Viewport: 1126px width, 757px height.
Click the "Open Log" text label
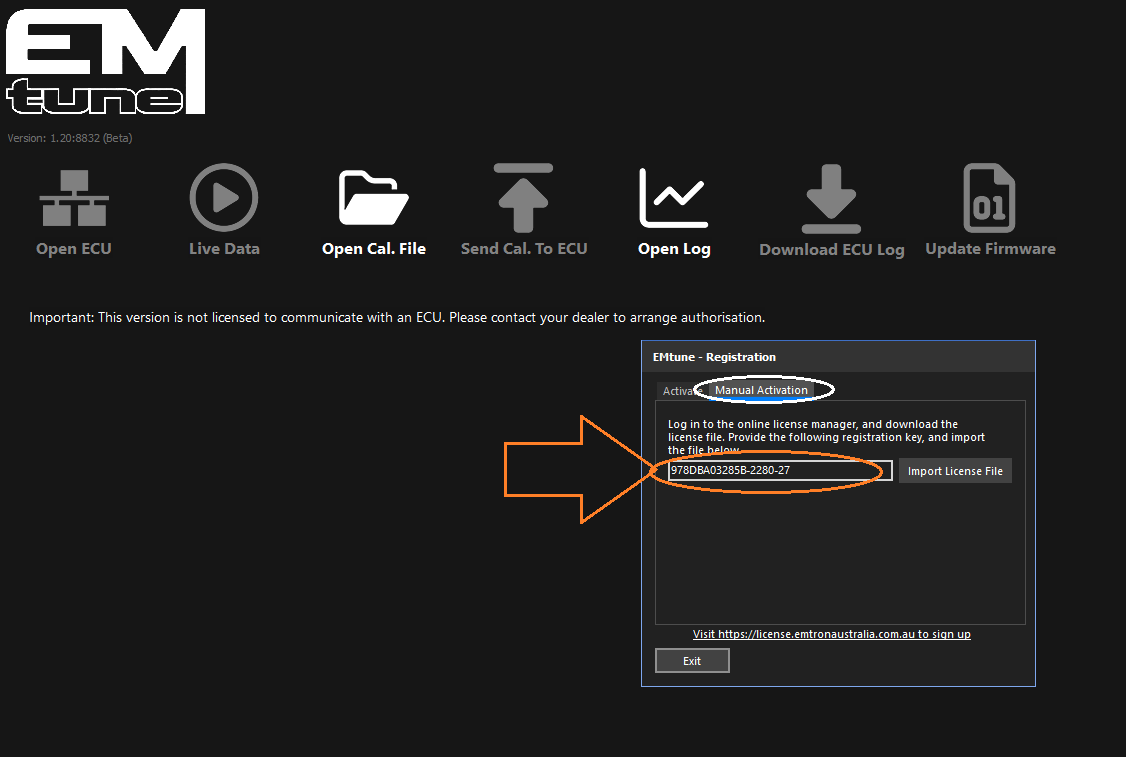coord(674,249)
